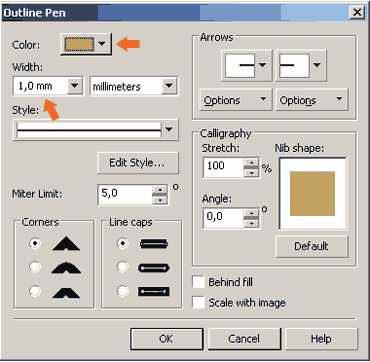Click the Default nib button
Image resolution: width=370 pixels, height=362 pixels.
(311, 246)
